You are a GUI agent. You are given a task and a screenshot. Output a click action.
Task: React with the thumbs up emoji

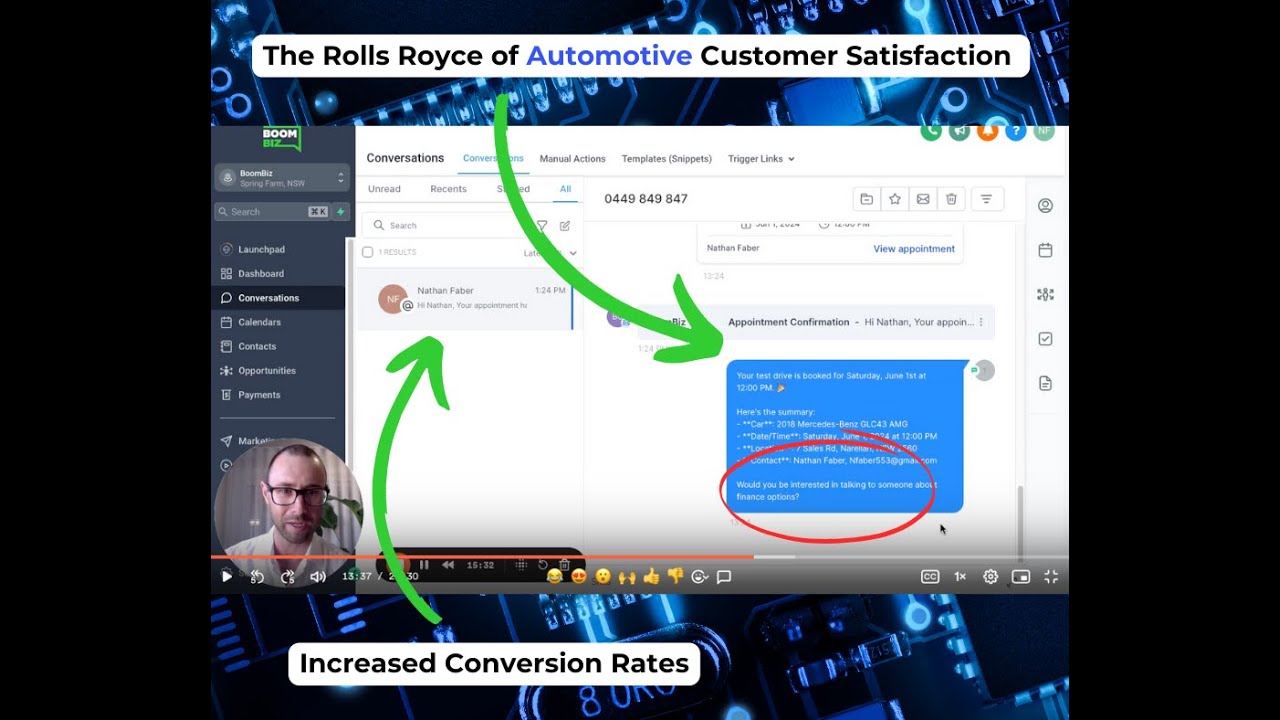coord(651,576)
